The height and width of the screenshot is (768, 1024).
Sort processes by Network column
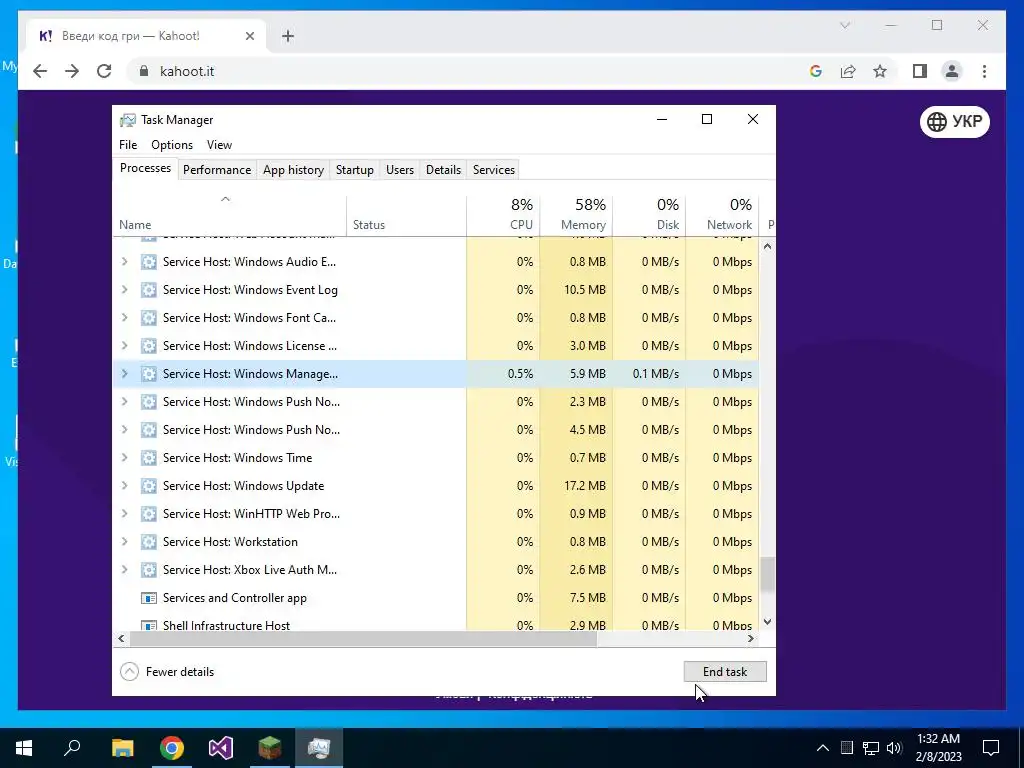722,216
